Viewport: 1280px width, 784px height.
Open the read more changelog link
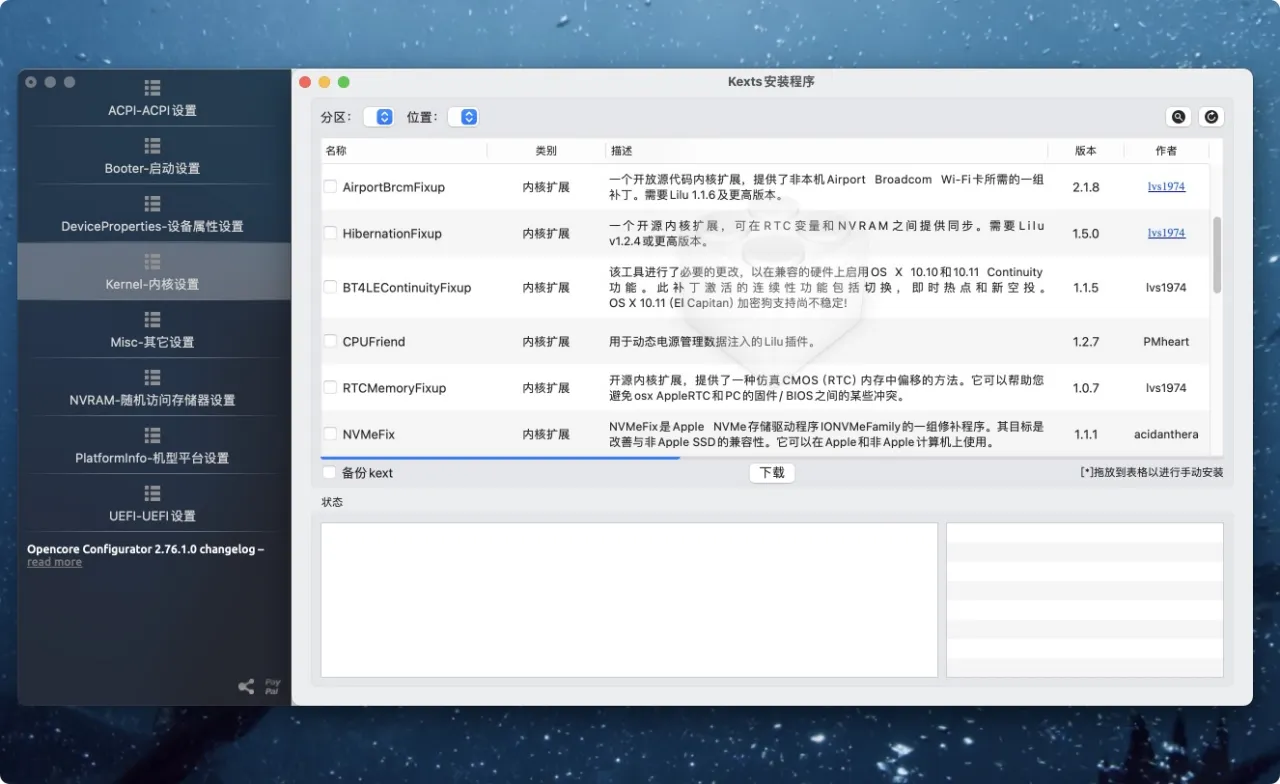coord(54,562)
